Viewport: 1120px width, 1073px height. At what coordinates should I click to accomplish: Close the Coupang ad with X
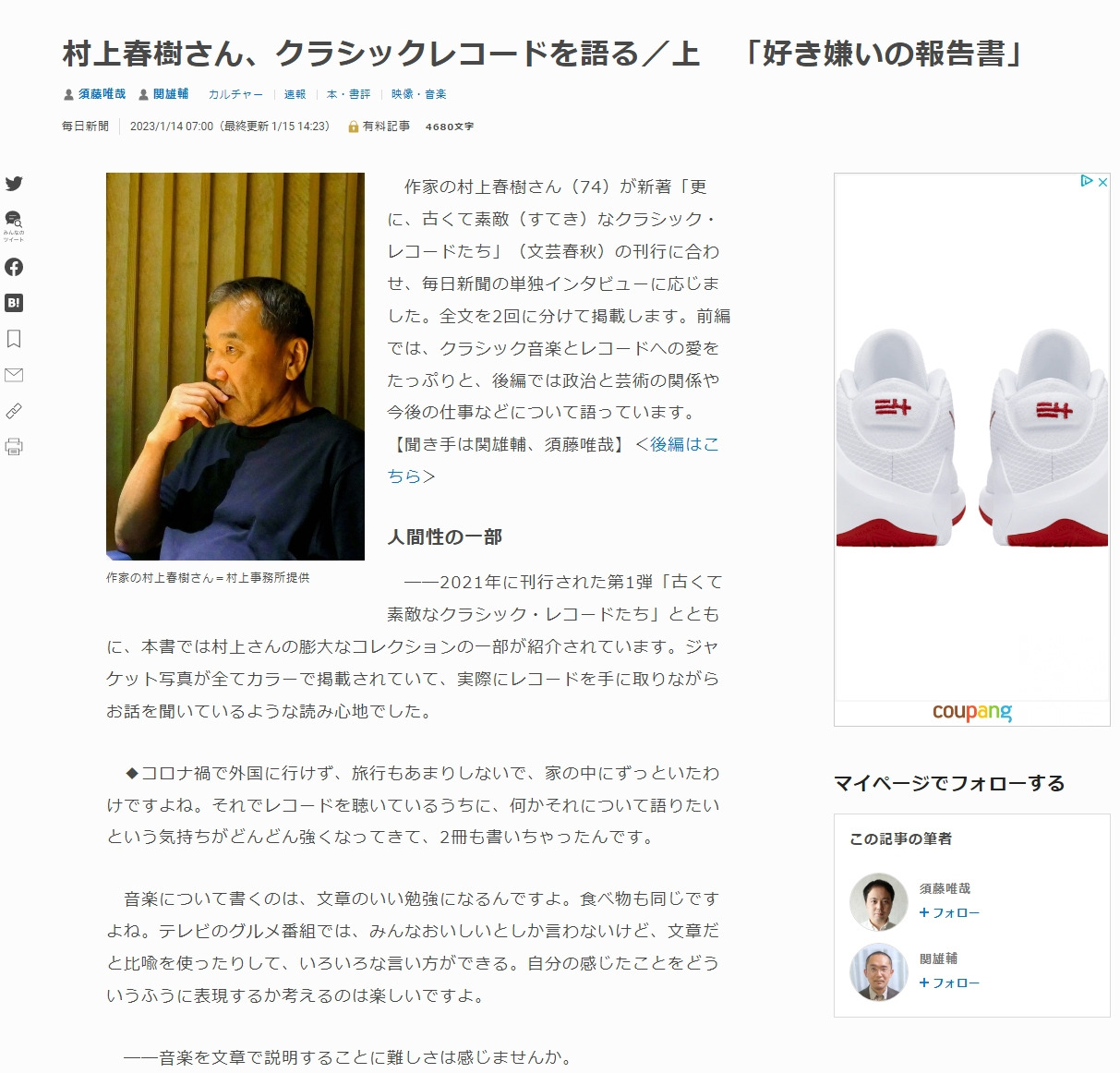(x=1102, y=182)
